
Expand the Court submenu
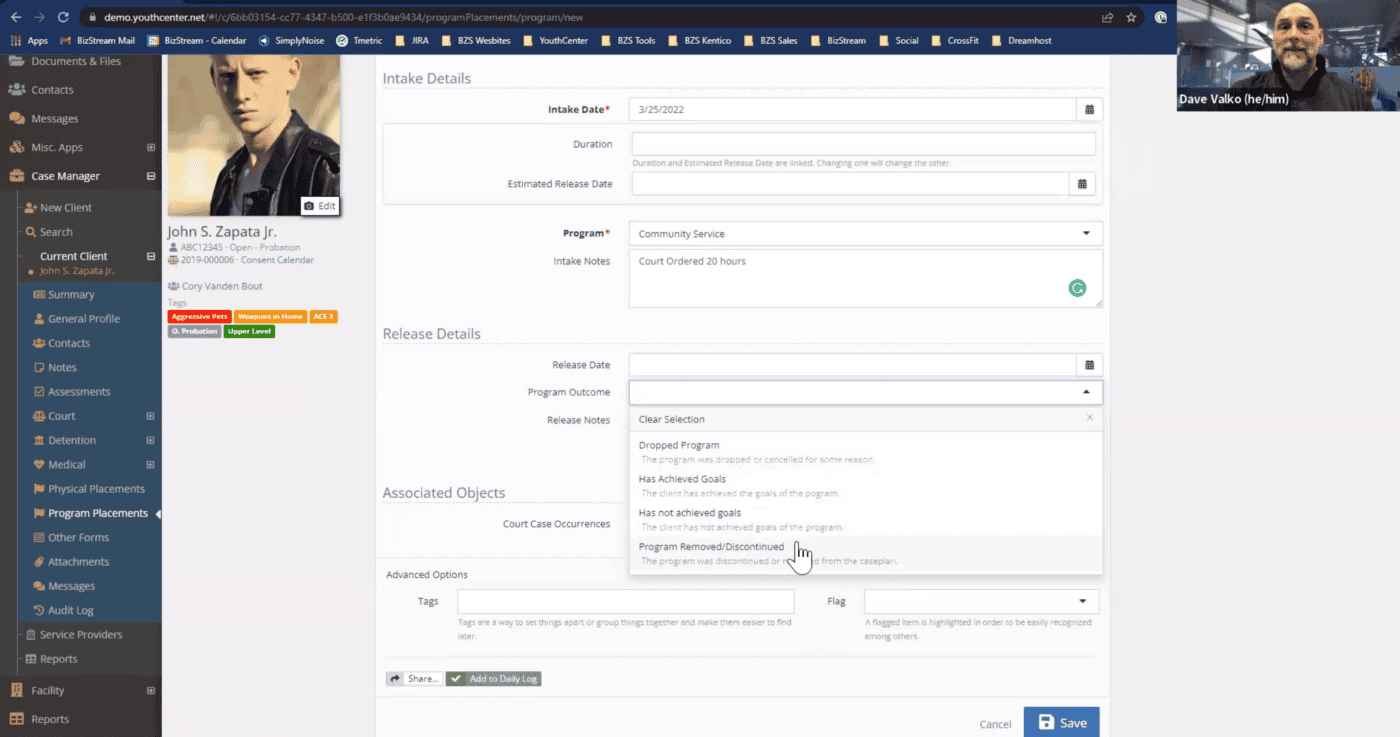(x=151, y=416)
